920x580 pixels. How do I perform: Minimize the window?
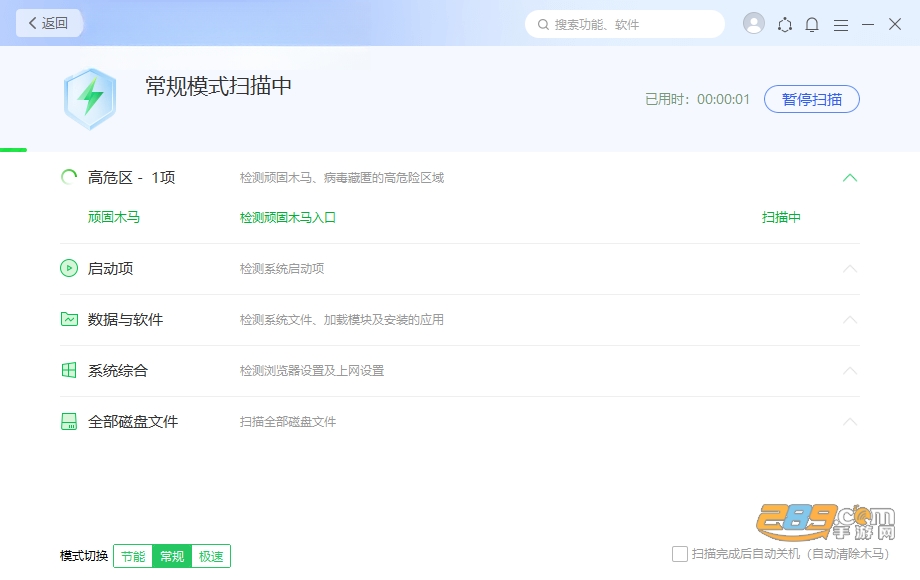[x=868, y=25]
